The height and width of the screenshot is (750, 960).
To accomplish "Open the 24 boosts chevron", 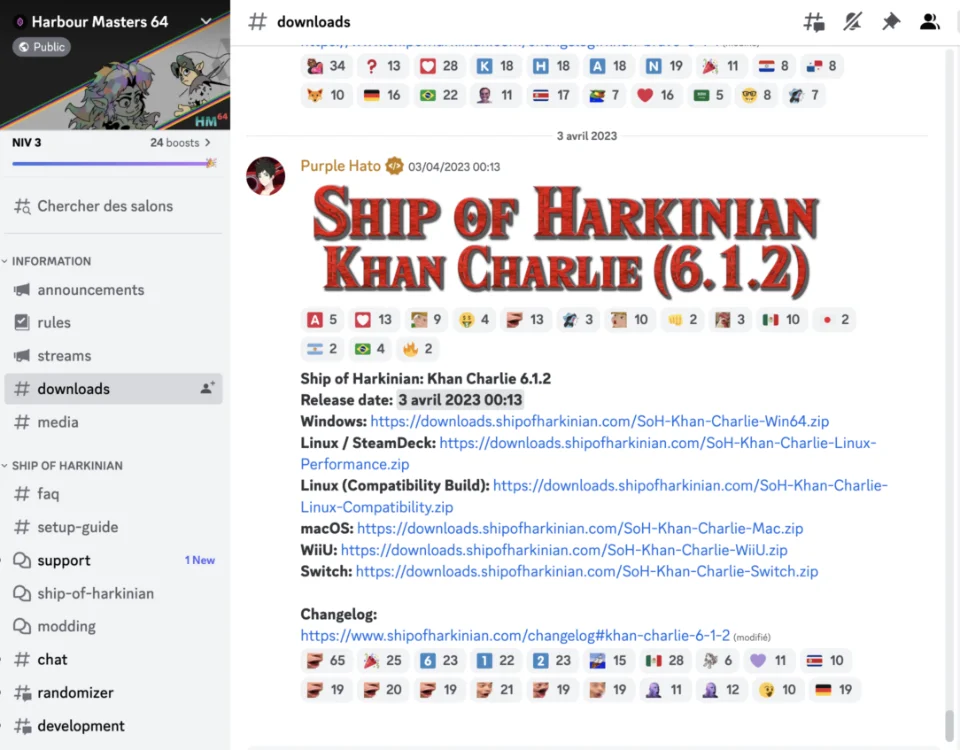I will 208,143.
